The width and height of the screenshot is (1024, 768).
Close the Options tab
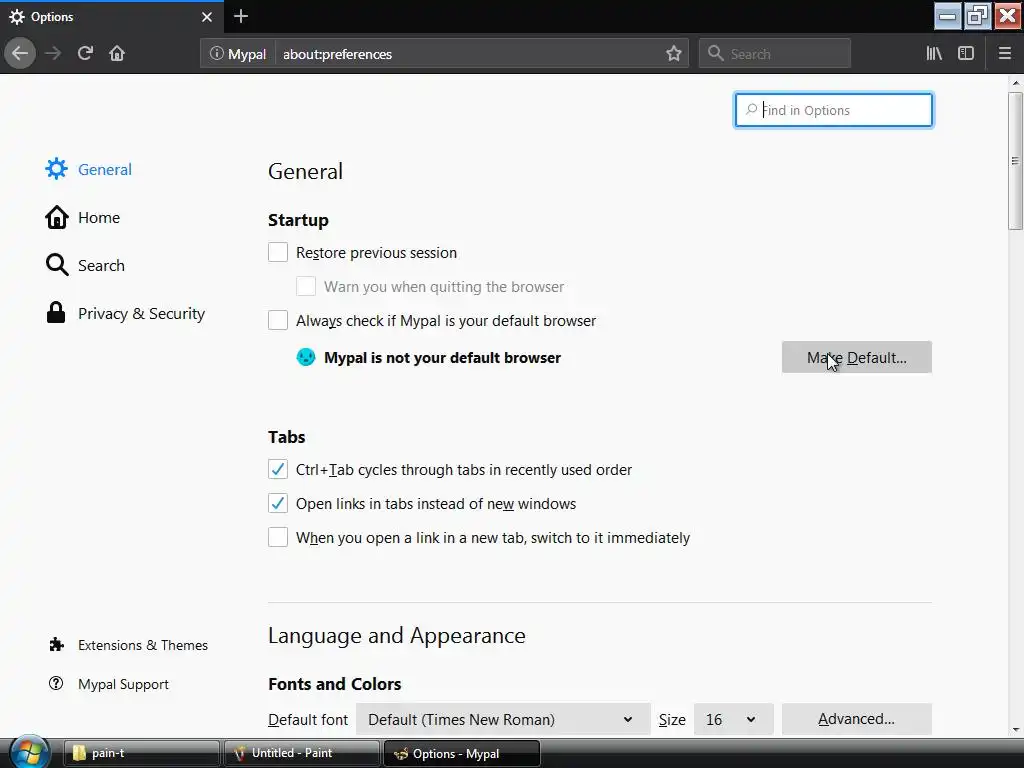[x=207, y=17]
